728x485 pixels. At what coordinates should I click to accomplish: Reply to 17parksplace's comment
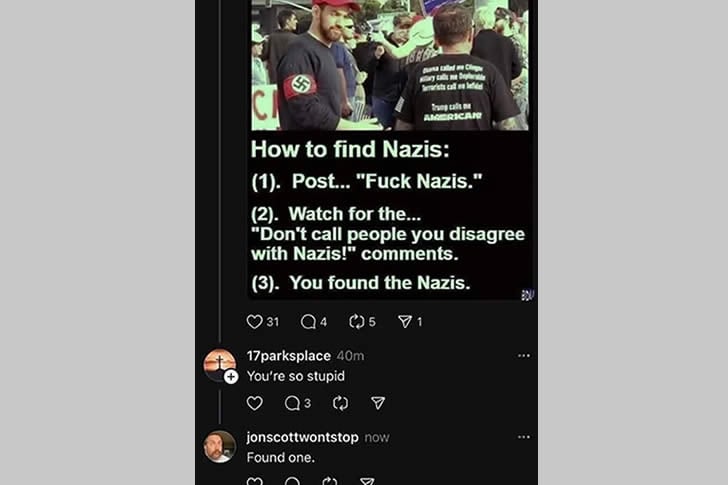292,403
